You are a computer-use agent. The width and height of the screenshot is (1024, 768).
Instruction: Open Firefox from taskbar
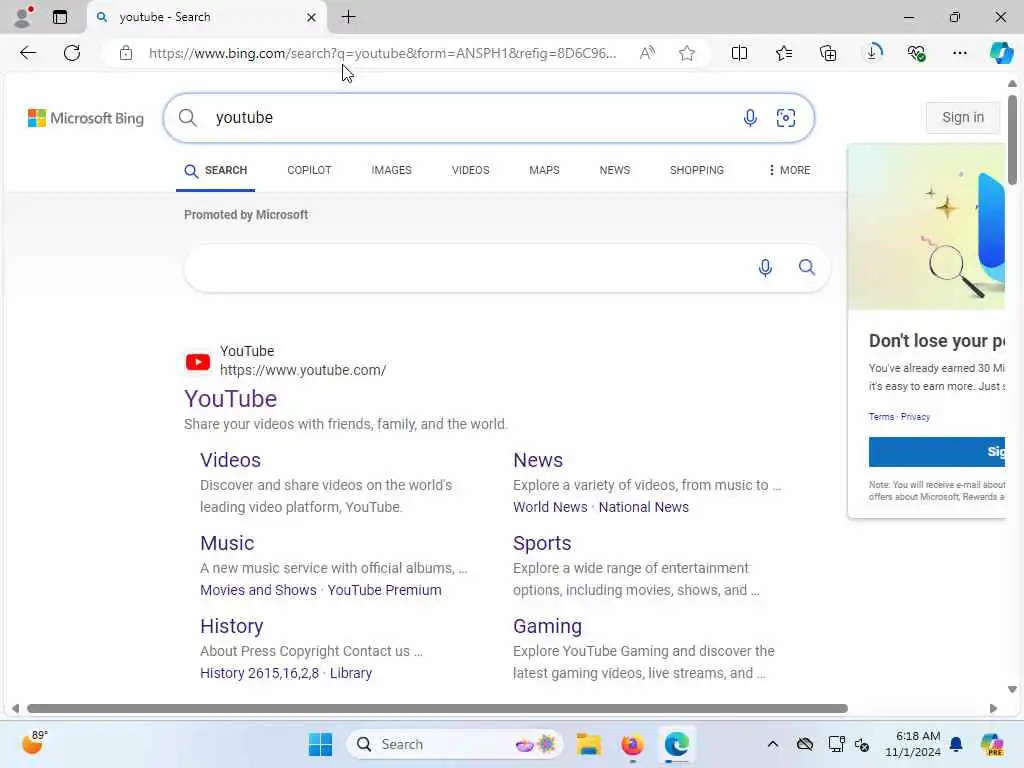coord(632,744)
